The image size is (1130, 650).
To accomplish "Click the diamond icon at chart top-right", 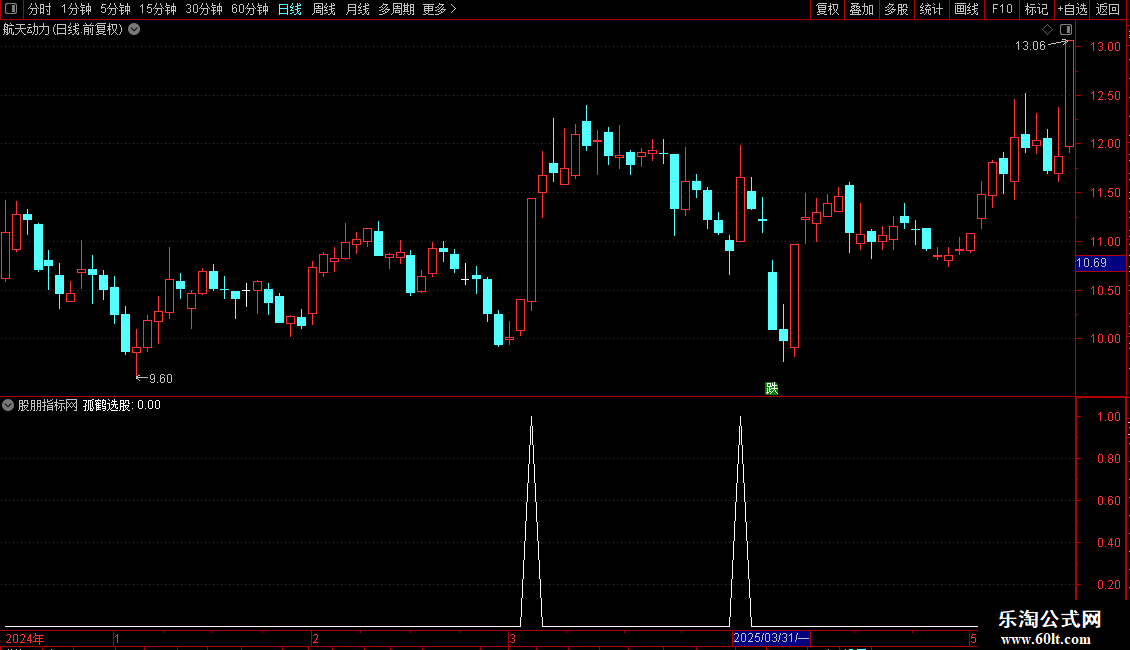I will [1048, 30].
